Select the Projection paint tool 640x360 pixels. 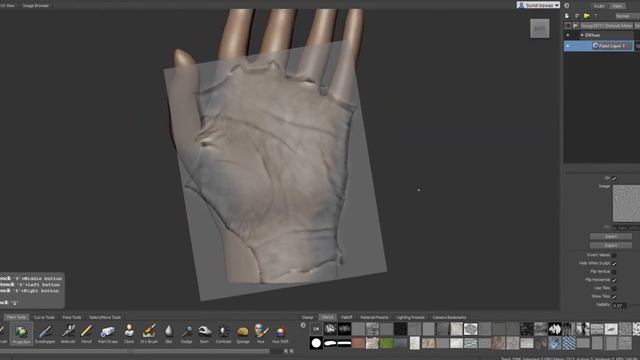pos(21,333)
